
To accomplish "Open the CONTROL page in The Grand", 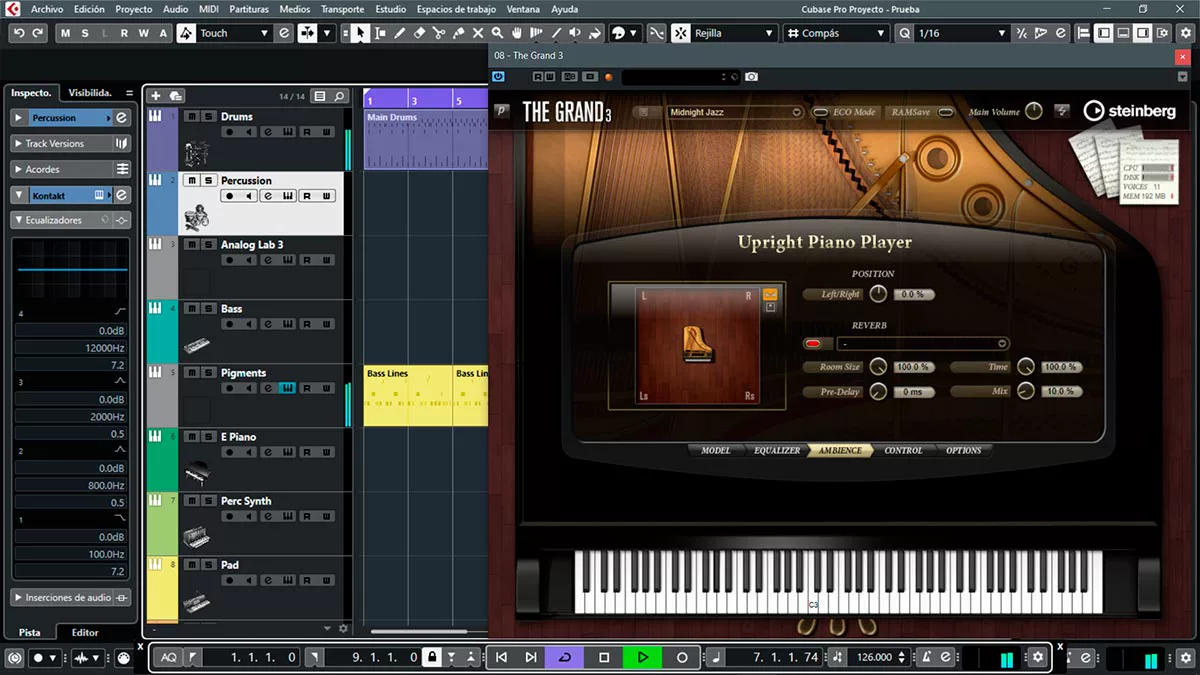I will point(903,450).
